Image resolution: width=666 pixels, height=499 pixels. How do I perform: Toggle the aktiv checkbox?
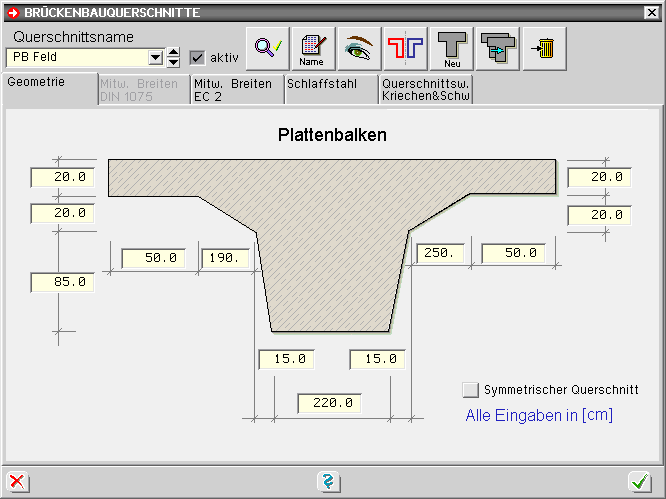click(197, 58)
